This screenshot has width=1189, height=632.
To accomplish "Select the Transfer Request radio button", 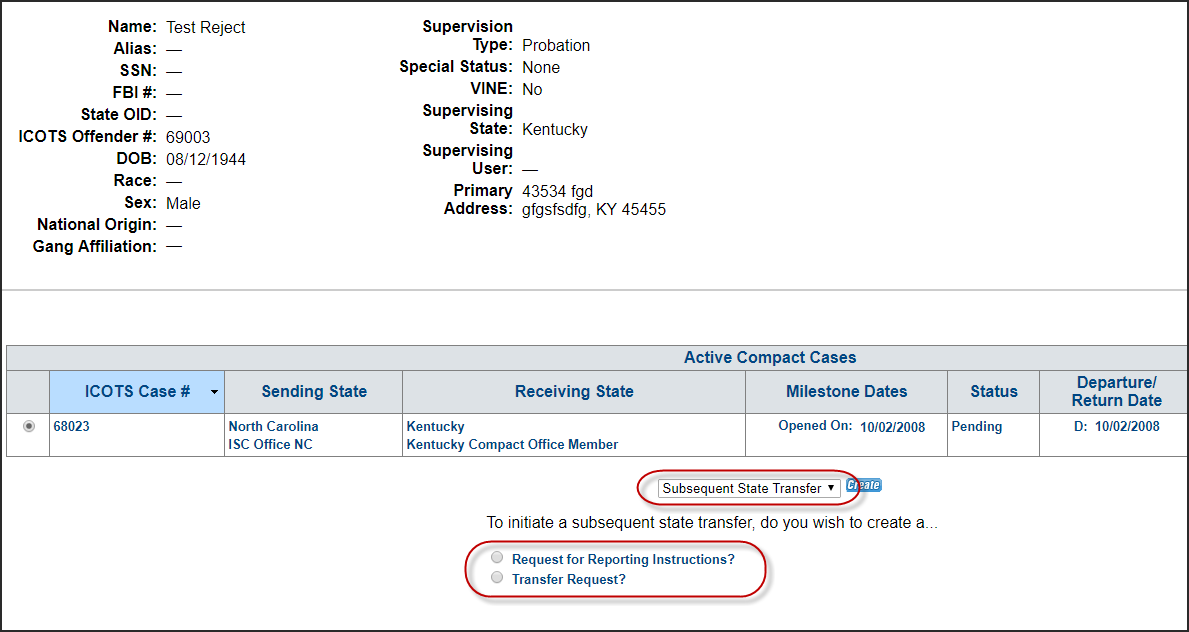I will click(x=497, y=578).
